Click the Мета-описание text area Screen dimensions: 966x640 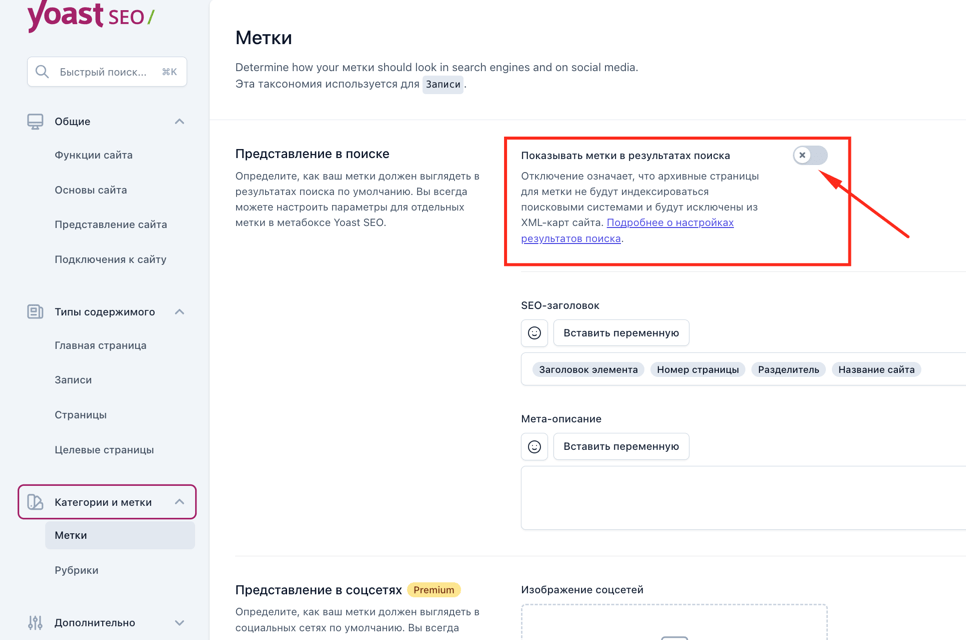[743, 498]
